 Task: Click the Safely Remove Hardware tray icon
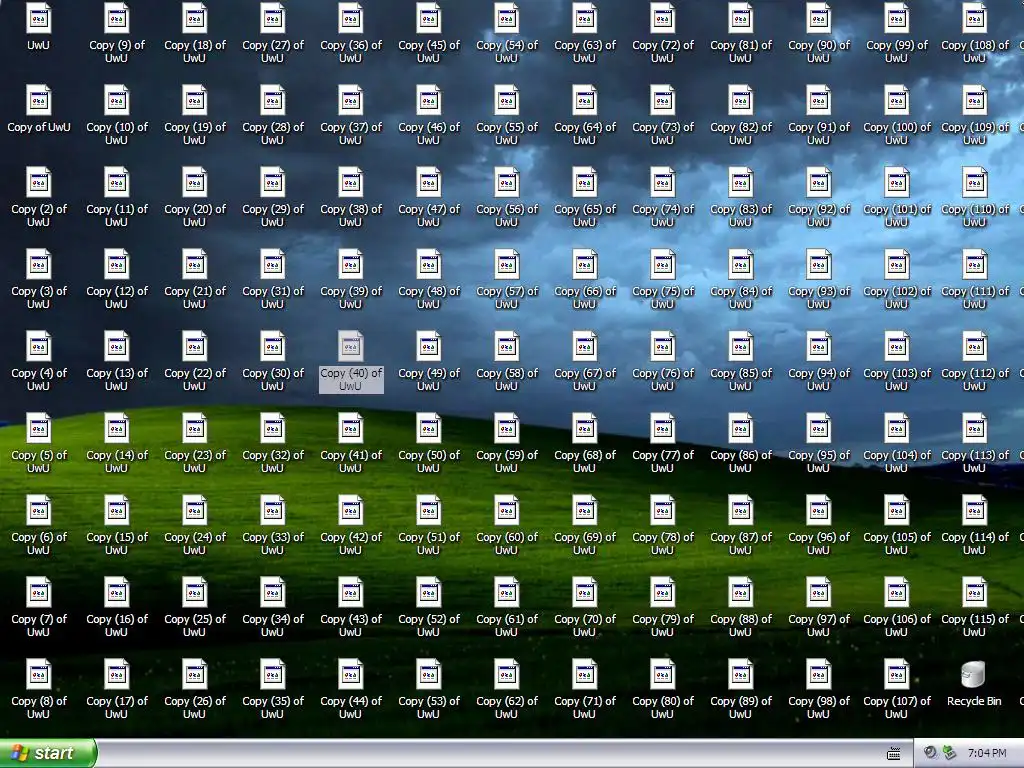tap(950, 753)
